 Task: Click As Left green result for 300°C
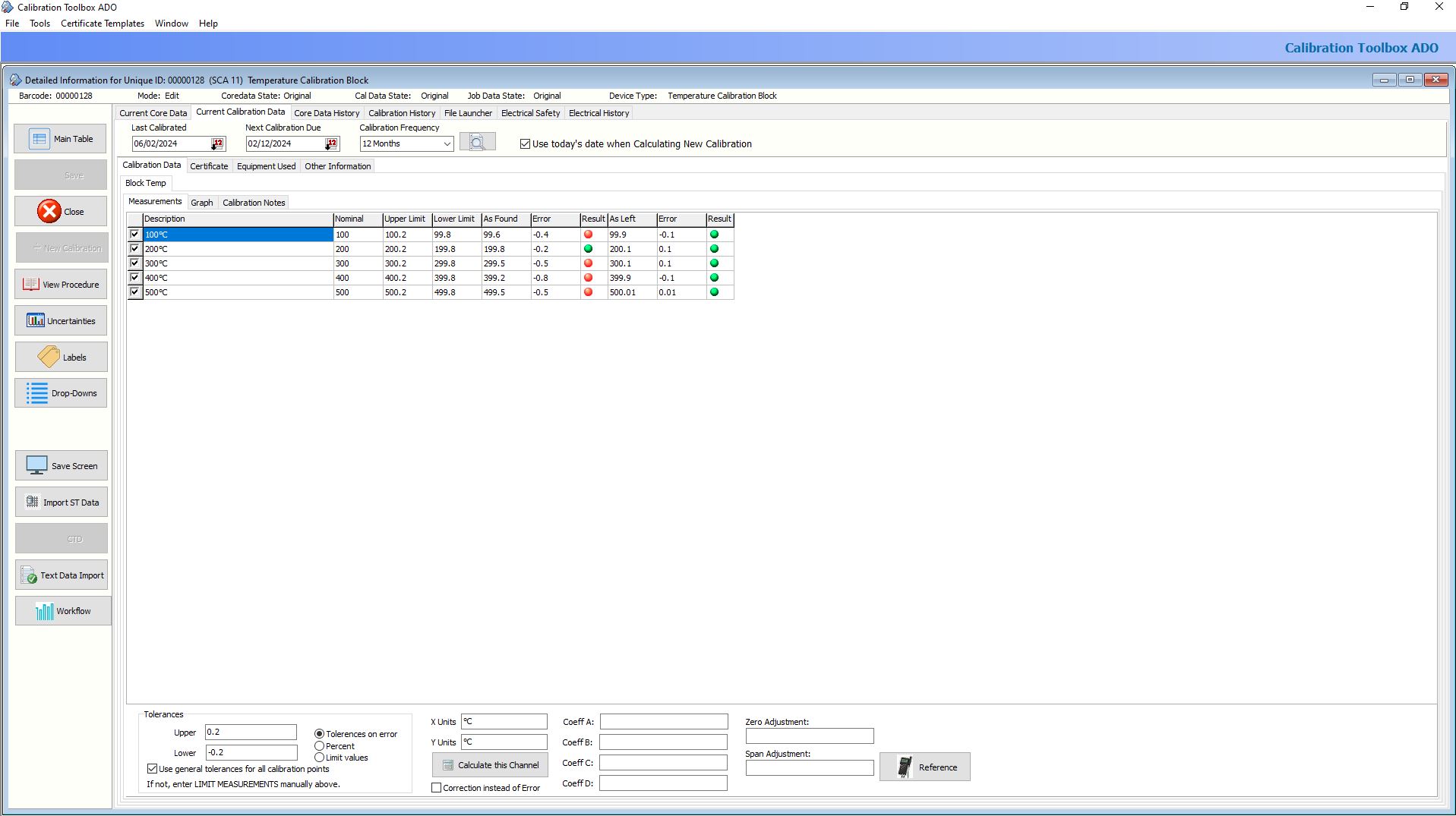(714, 263)
